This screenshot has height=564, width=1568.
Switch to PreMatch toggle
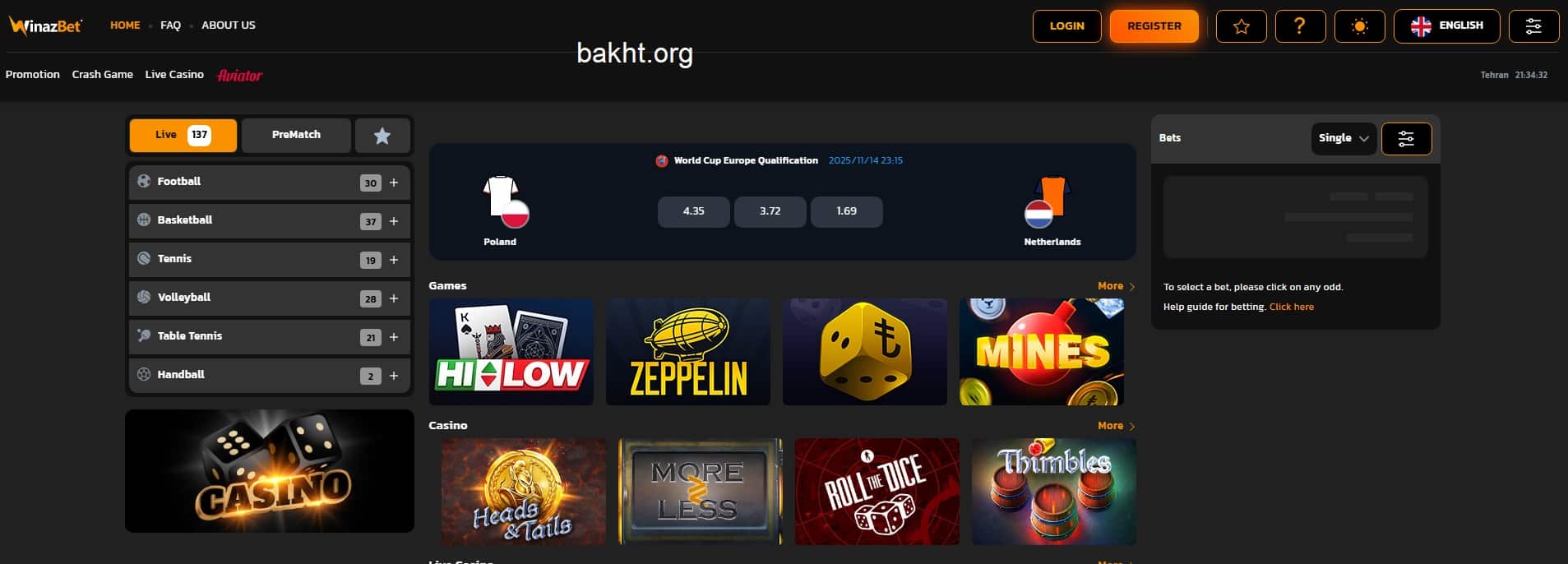tap(296, 135)
